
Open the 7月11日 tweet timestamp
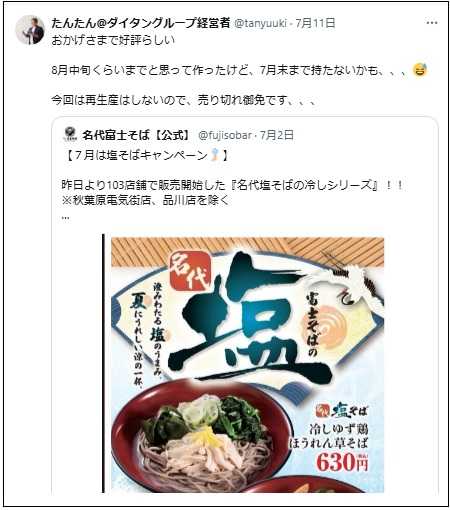[315, 23]
